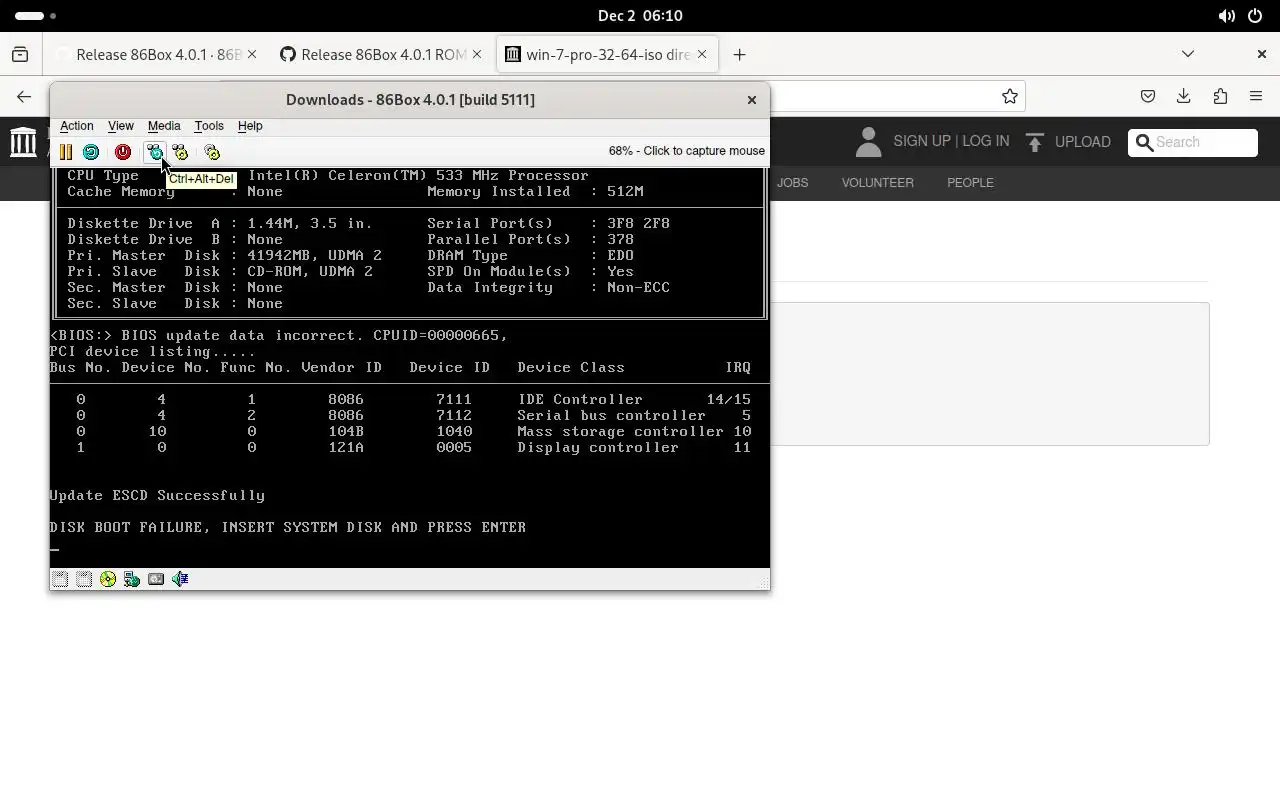Open the Firefox View icon left of the tabs
The width and height of the screenshot is (1280, 800).
(x=20, y=55)
